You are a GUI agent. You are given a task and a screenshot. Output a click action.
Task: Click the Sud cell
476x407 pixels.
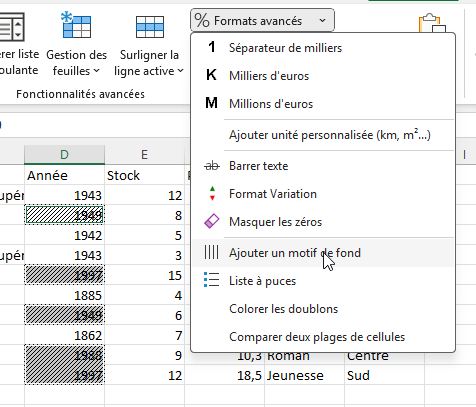point(384,375)
